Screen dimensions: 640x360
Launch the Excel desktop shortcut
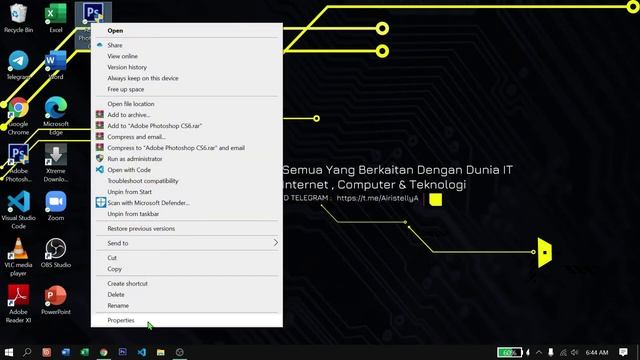tap(56, 18)
